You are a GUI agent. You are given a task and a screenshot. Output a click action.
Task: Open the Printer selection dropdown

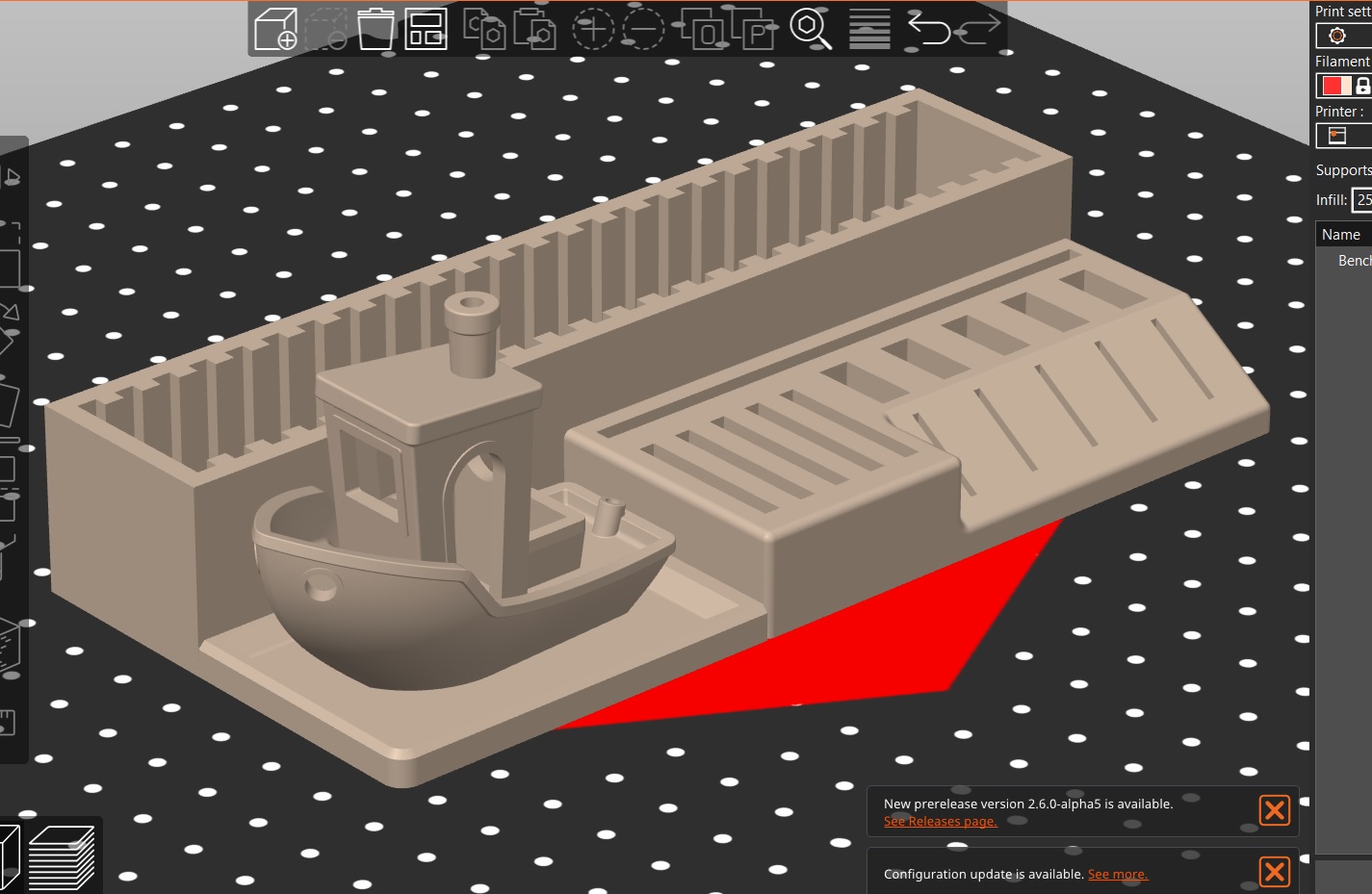point(1338,135)
